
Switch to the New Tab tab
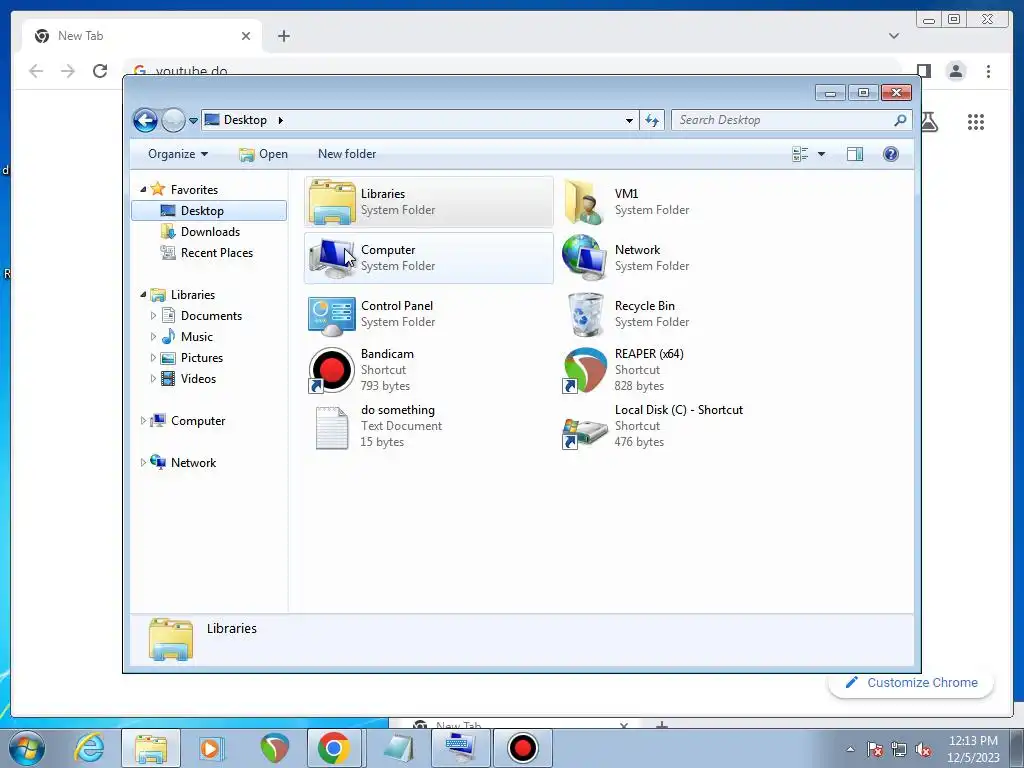142,36
